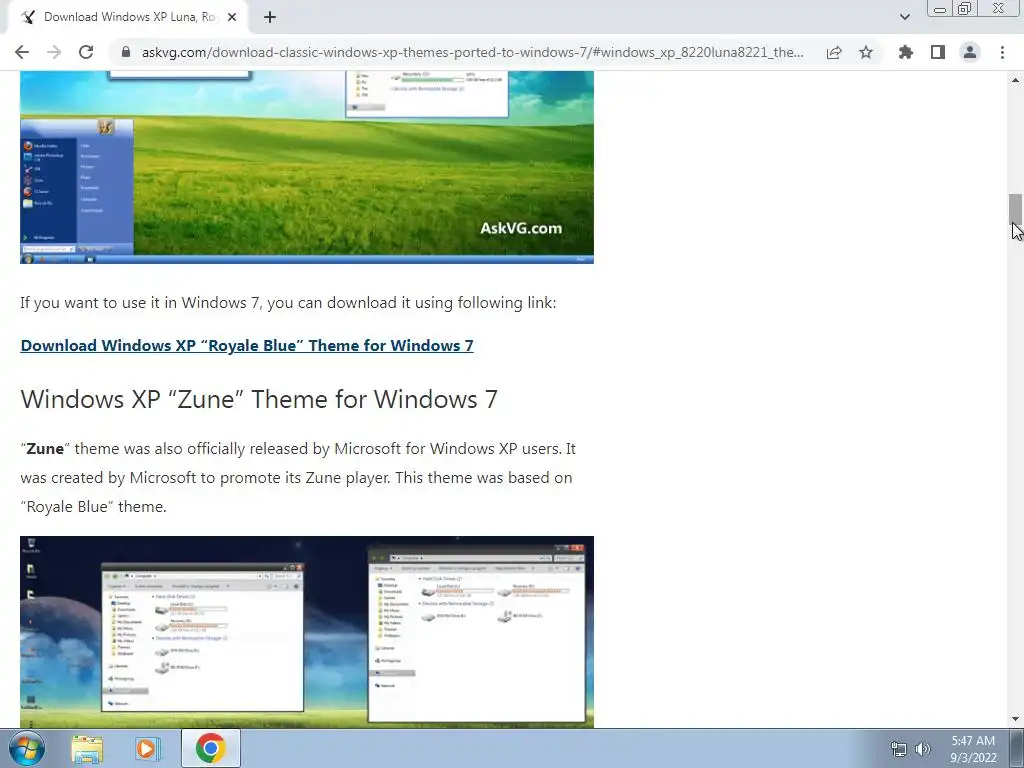Open the taskbar clock and date
Screen dimensions: 1024x768
pyautogui.click(x=973, y=749)
